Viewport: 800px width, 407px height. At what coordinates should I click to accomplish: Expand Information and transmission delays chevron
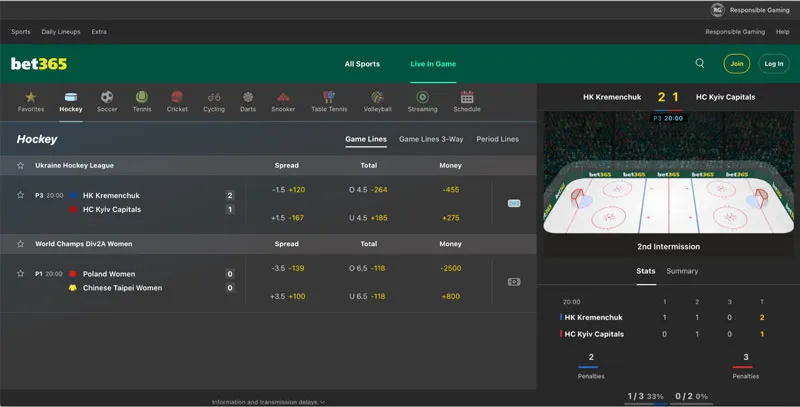tap(322, 402)
